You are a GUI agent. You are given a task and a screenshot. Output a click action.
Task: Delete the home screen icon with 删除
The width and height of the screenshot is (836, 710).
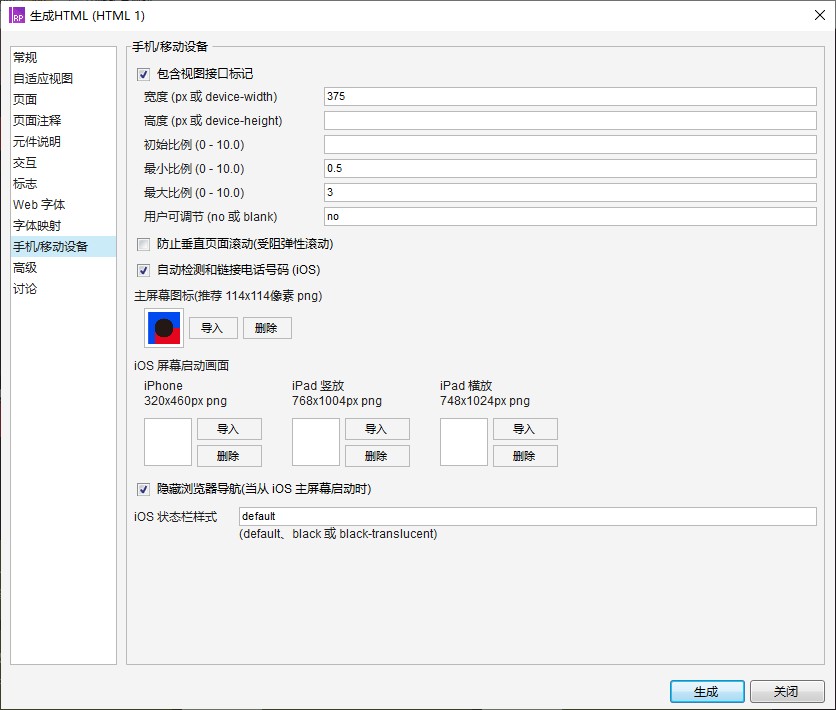[x=267, y=328]
